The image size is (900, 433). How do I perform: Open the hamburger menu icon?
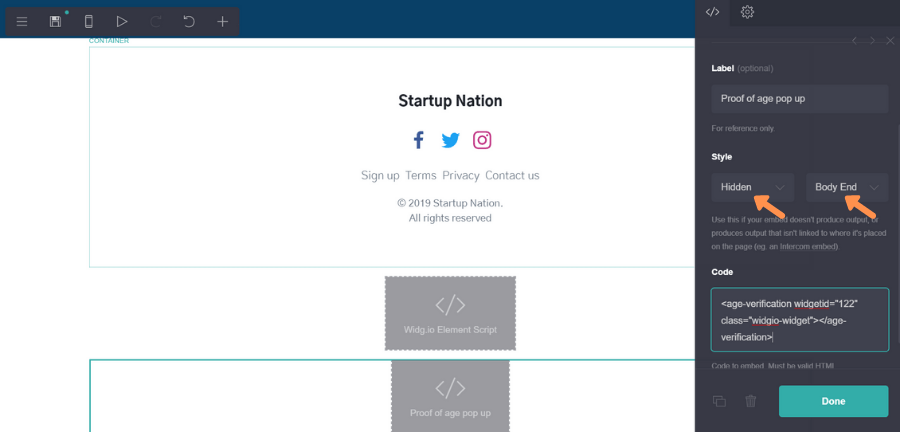tap(22, 22)
